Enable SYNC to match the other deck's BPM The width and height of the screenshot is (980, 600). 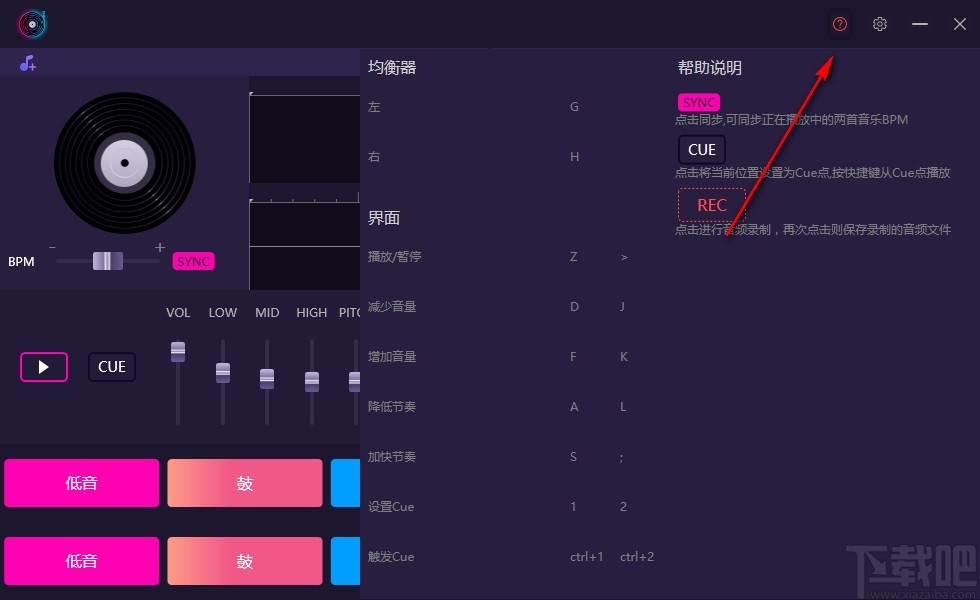(193, 260)
